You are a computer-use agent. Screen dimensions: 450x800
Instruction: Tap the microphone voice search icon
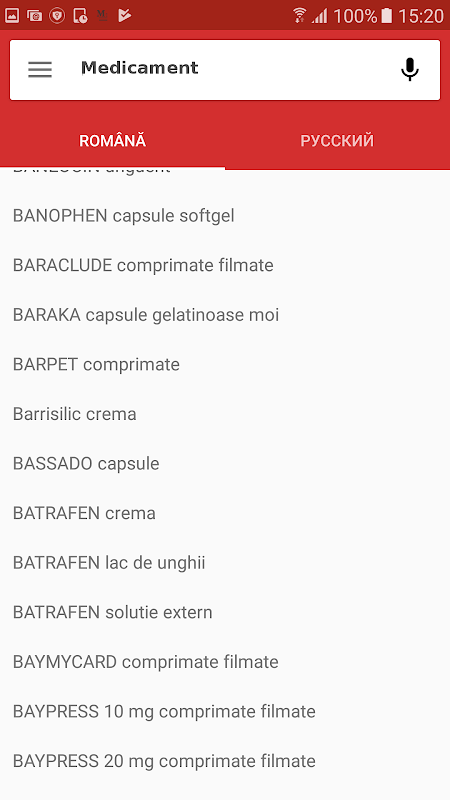coord(410,69)
